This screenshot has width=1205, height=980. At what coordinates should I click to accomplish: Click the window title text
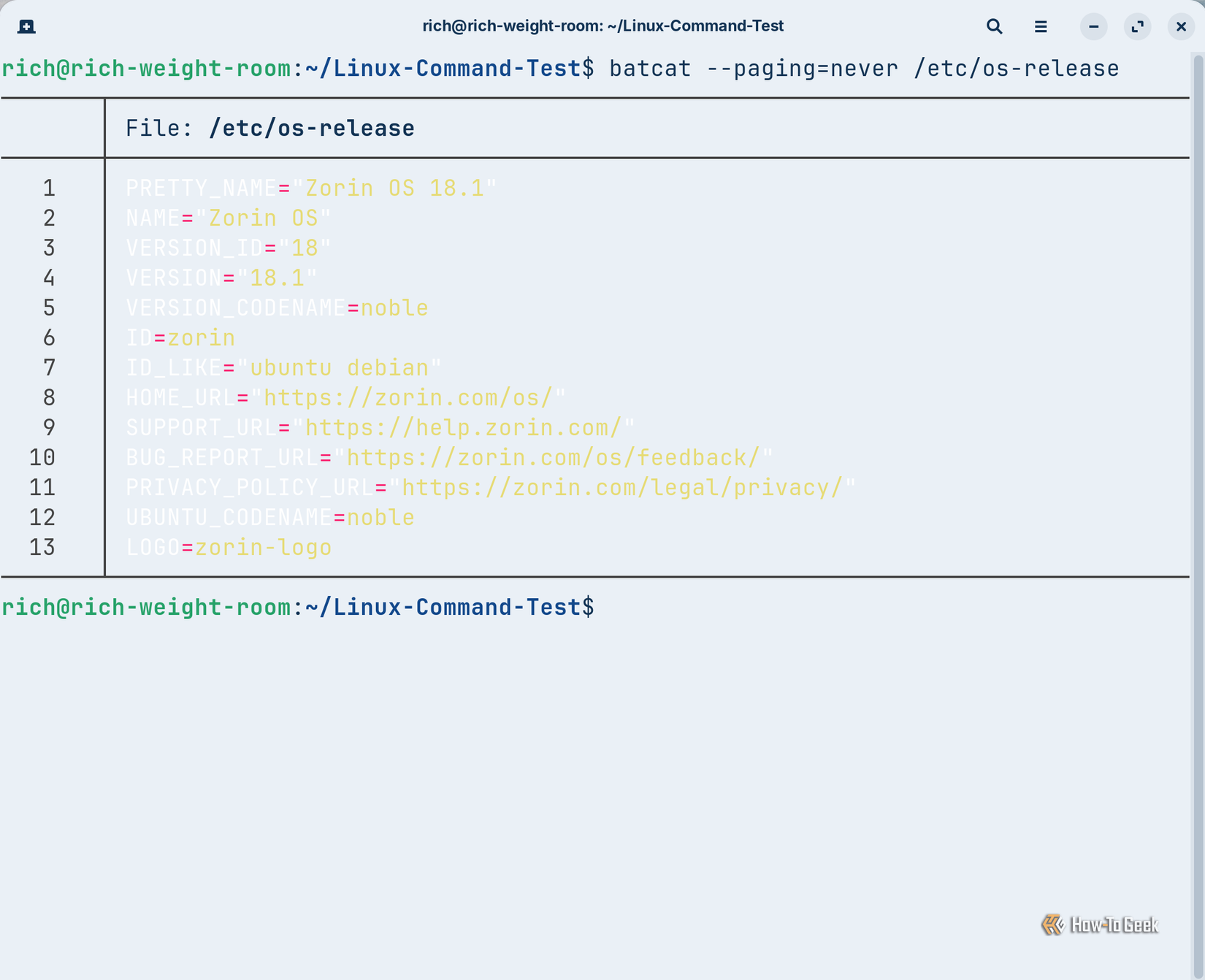(602, 26)
